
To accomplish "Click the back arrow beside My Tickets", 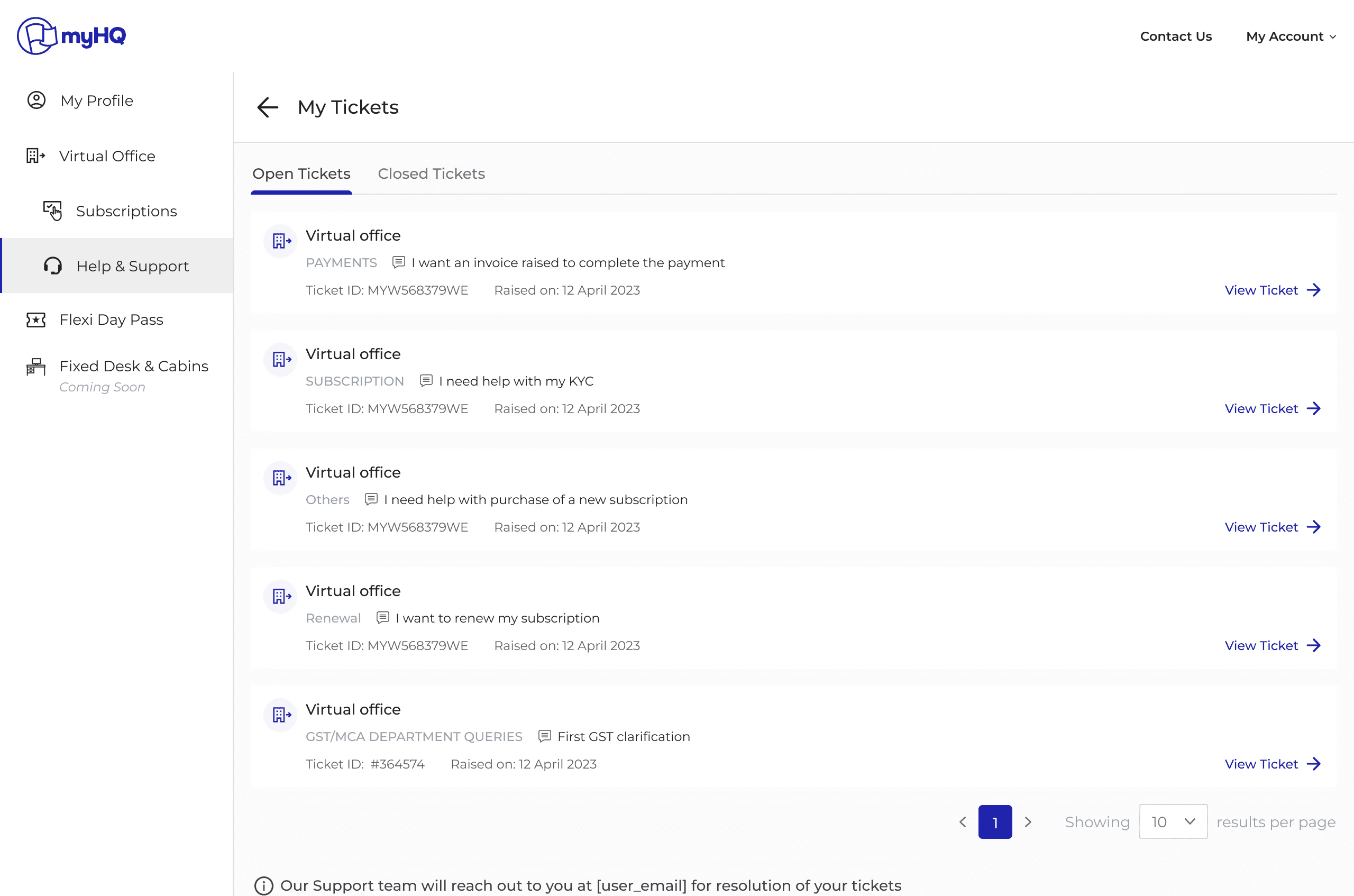I will click(268, 107).
